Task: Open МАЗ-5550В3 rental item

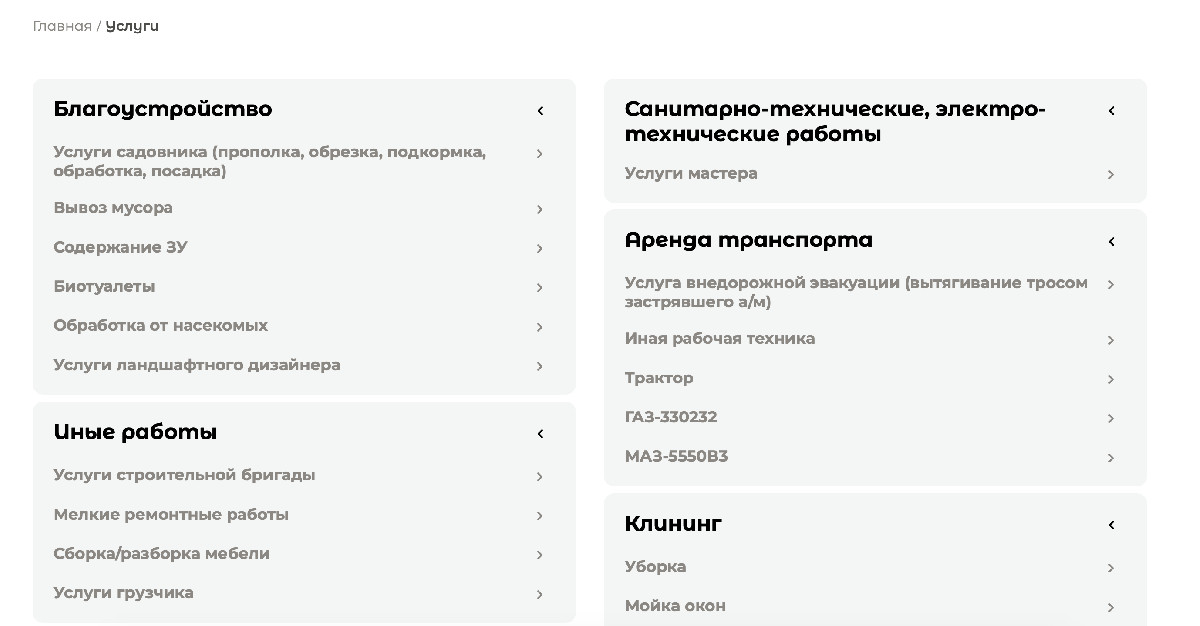Action: pyautogui.click(x=677, y=457)
